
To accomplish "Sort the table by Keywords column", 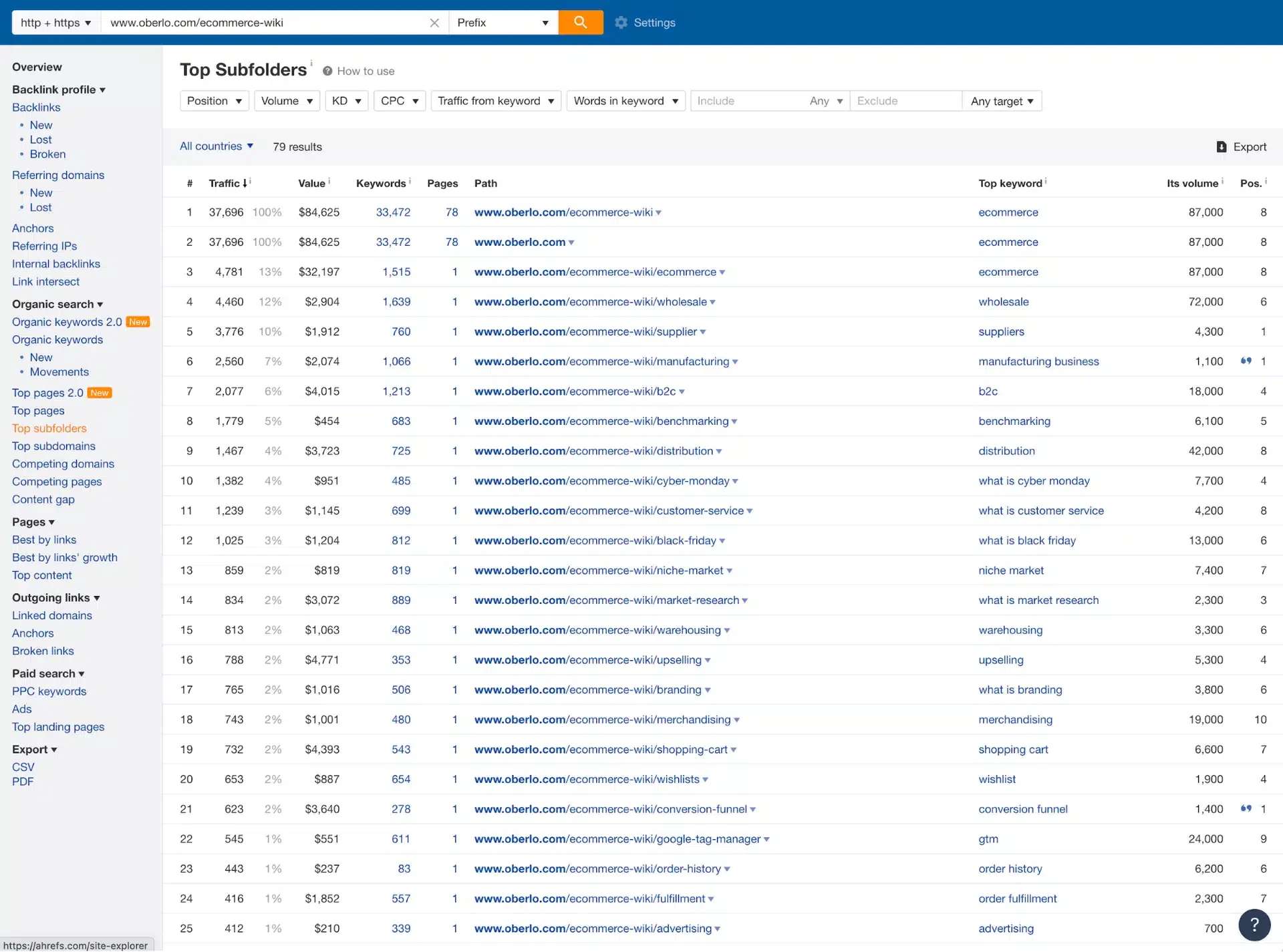I will tap(380, 183).
